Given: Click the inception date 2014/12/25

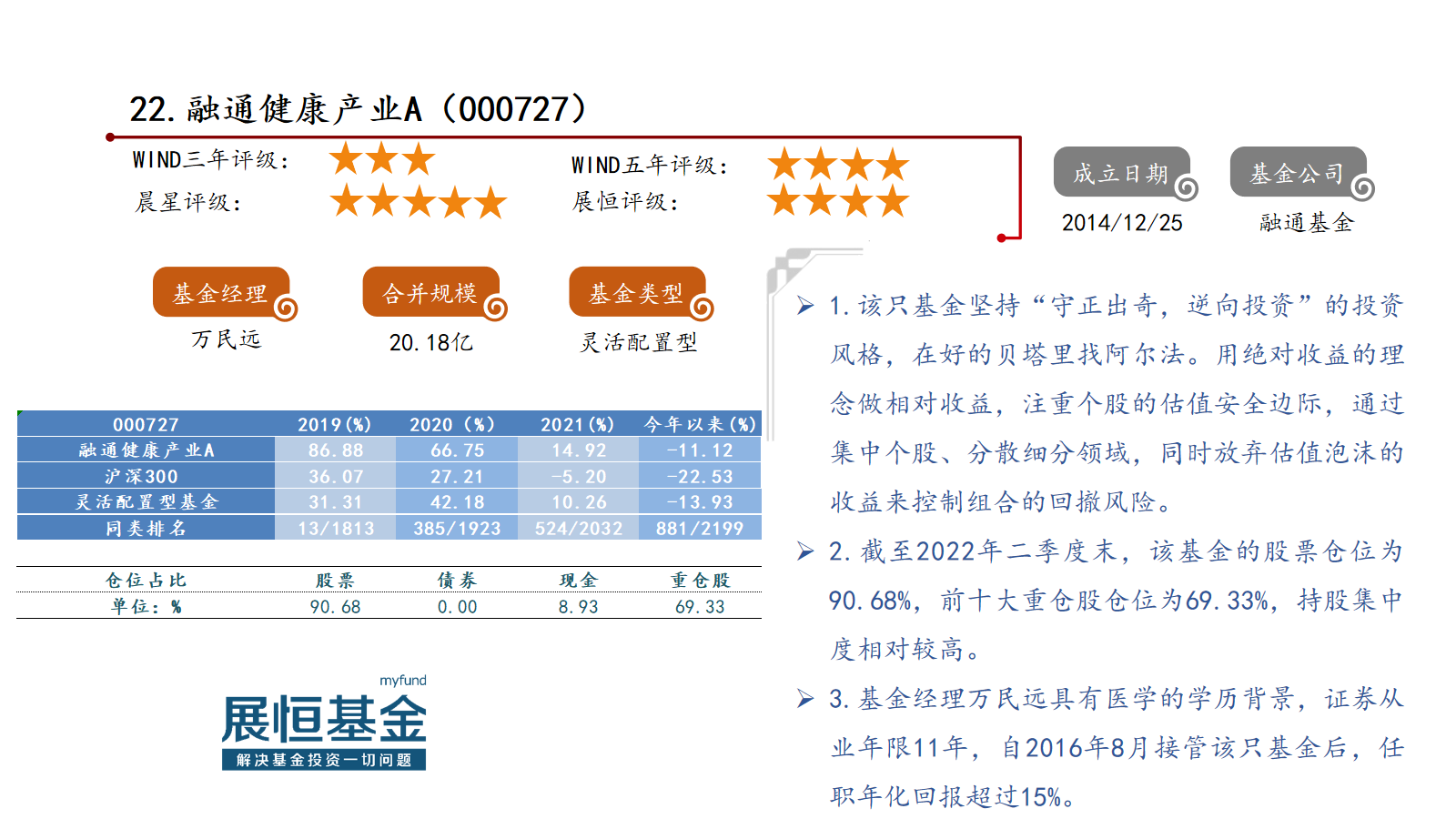Looking at the screenshot, I should click(1122, 223).
